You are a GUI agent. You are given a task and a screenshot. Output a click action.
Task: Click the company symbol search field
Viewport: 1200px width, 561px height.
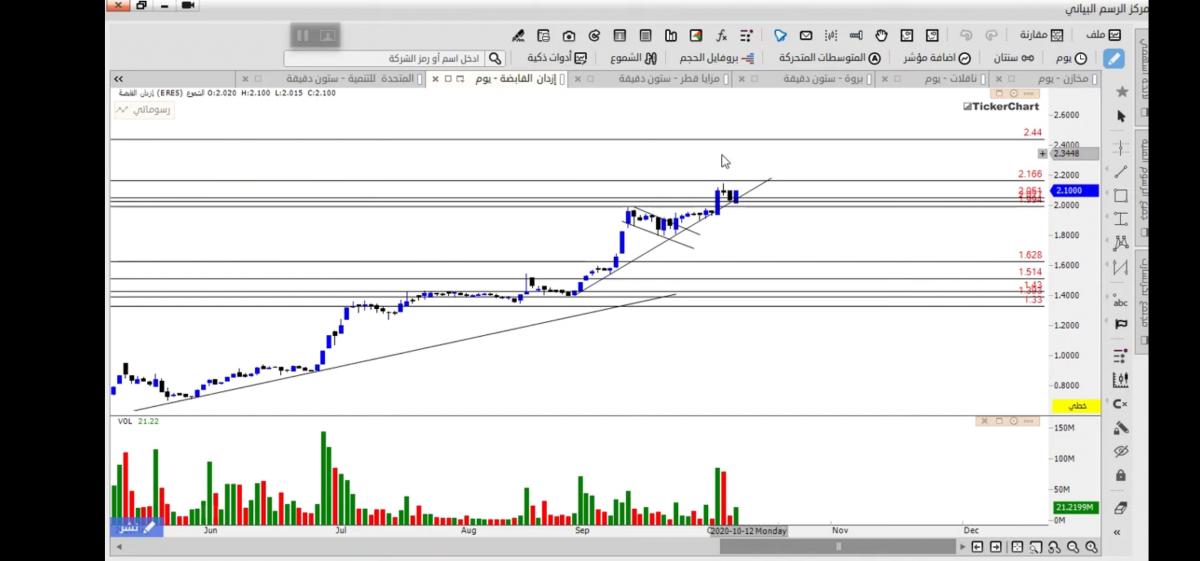[x=392, y=58]
